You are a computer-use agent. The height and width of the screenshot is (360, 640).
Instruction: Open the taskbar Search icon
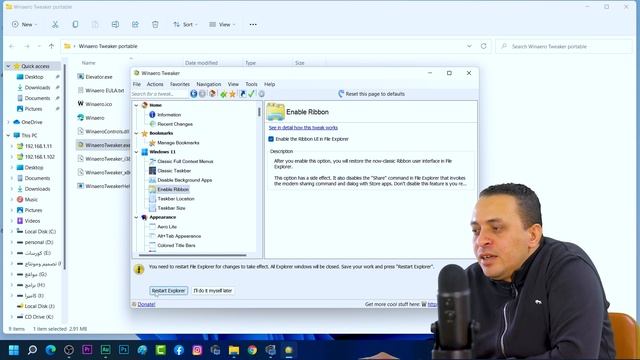tap(32, 350)
